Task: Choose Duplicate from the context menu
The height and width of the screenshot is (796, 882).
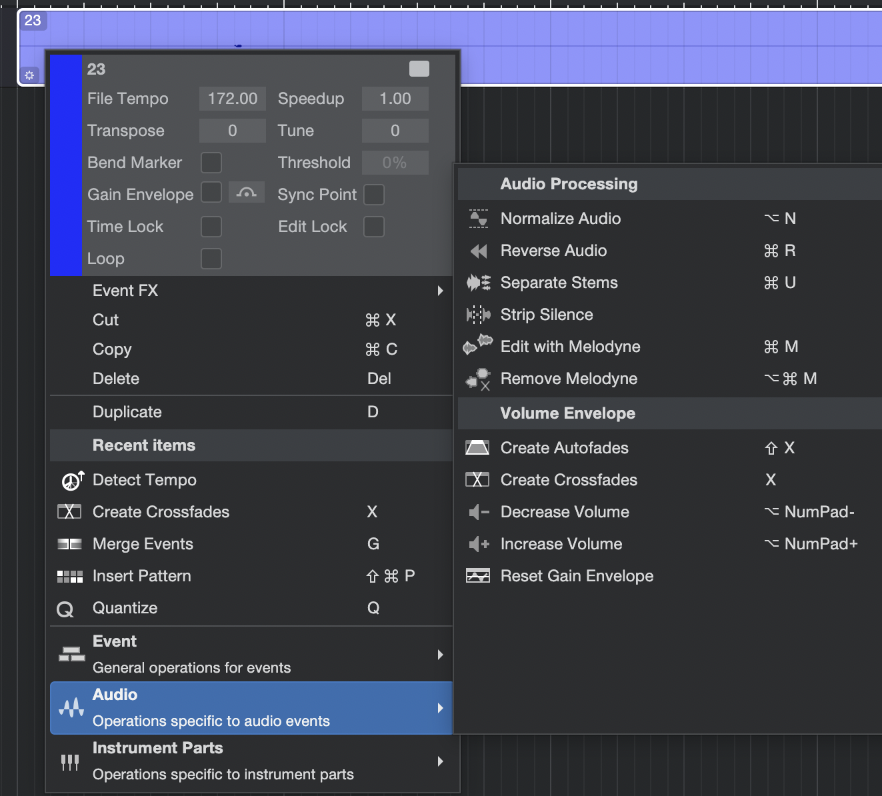Action: [x=127, y=412]
